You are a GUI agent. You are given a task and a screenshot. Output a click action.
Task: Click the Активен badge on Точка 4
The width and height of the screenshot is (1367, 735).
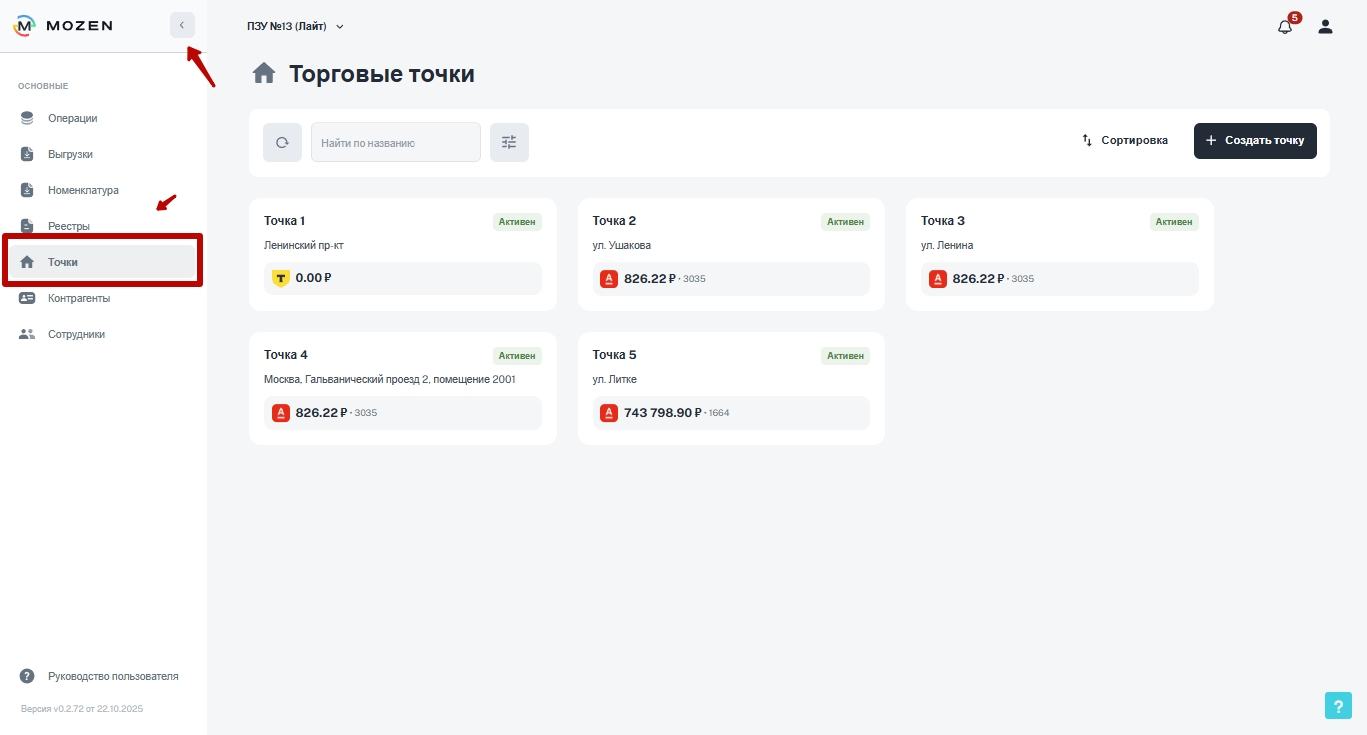(x=517, y=356)
